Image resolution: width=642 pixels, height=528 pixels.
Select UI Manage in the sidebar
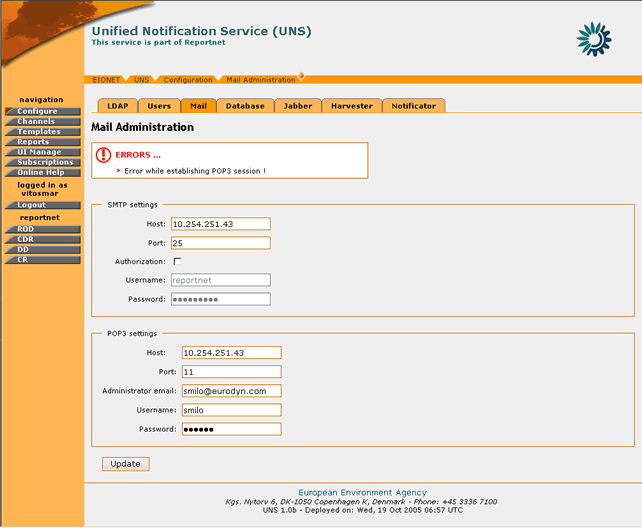coord(43,152)
